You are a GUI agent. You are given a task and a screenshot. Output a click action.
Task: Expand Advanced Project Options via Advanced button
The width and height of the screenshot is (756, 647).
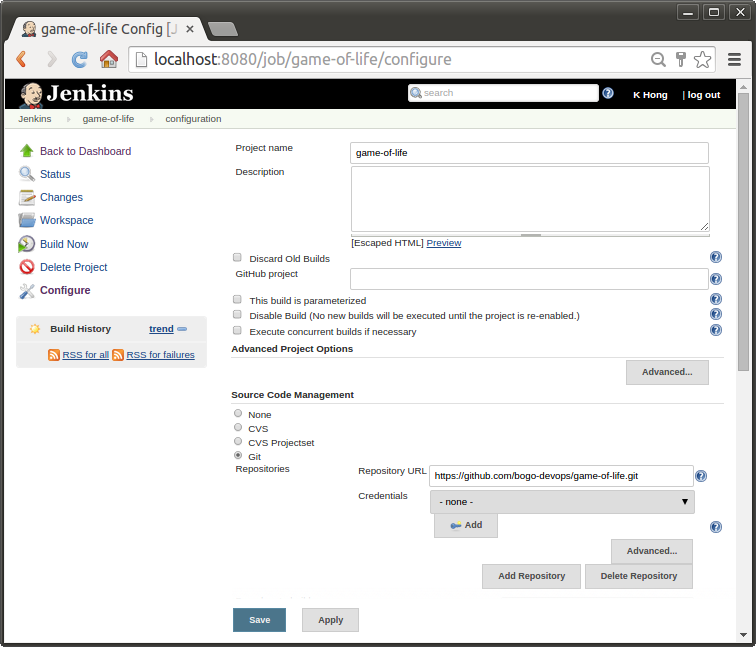[x=667, y=372]
